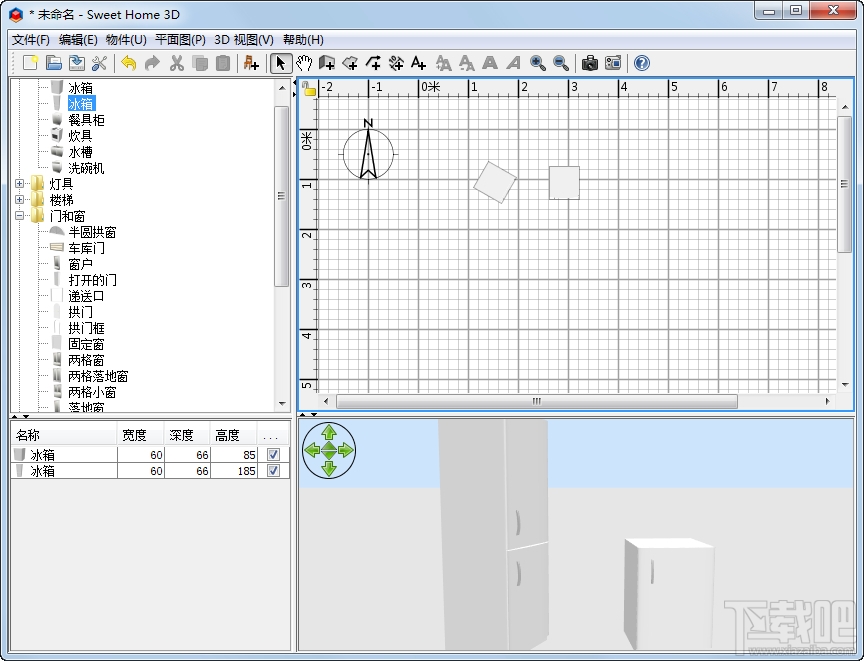The height and width of the screenshot is (661, 864).
Task: Open the 平面图(P) menu
Action: (180, 40)
